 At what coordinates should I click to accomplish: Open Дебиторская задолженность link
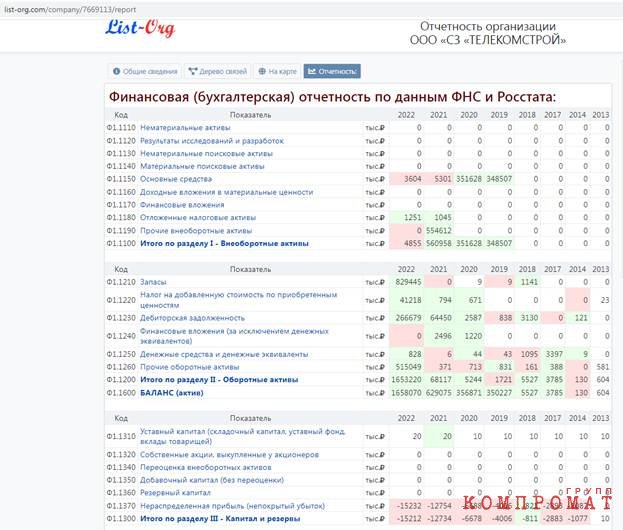(x=192, y=318)
